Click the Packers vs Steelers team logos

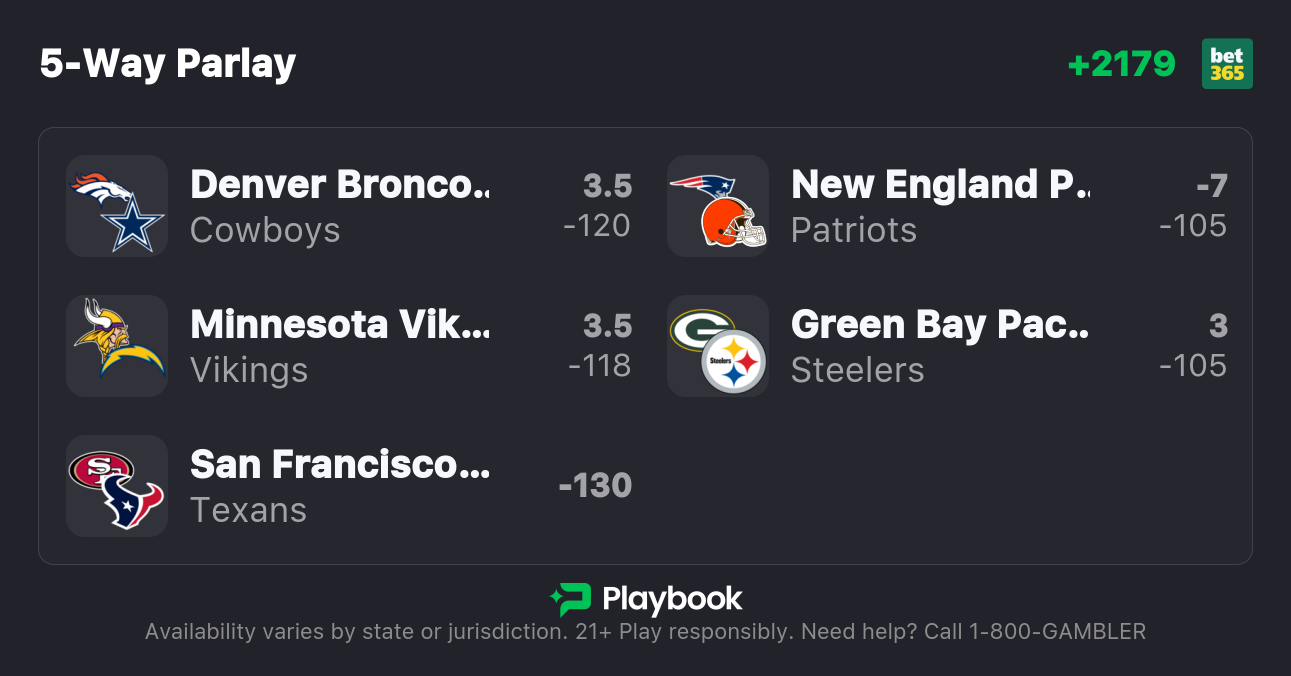pyautogui.click(x=717, y=346)
